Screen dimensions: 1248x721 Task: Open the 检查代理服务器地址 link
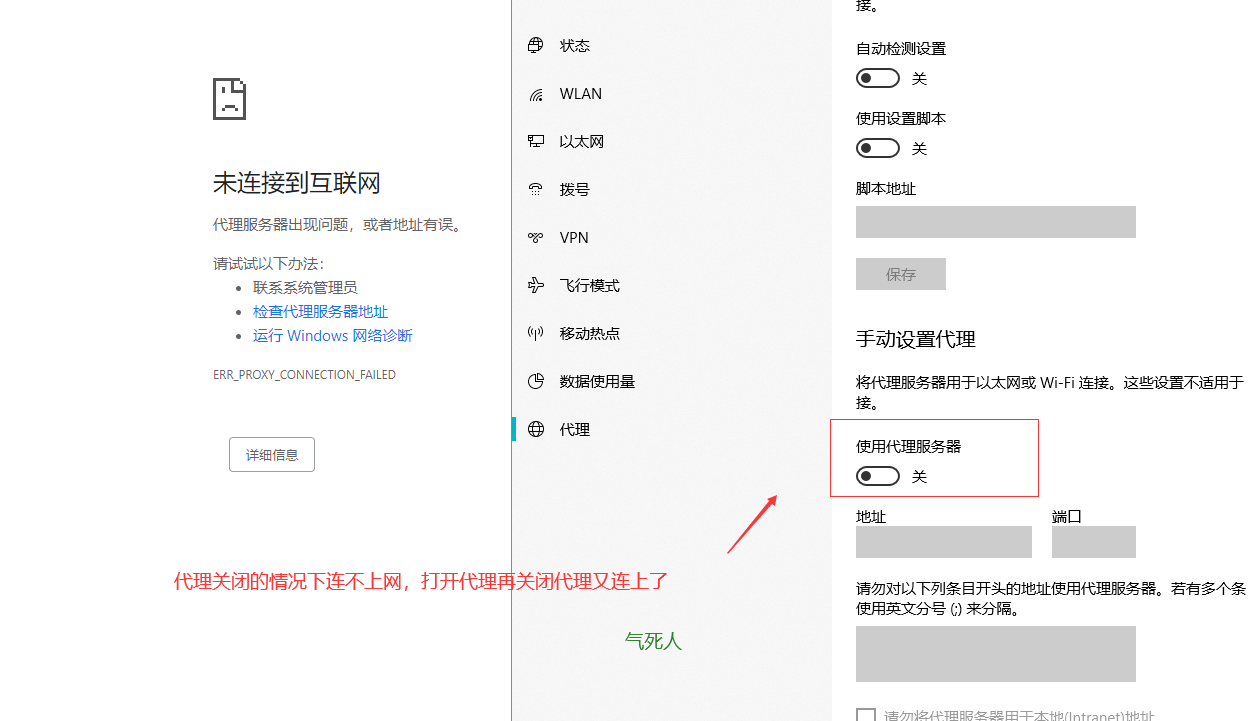320,312
